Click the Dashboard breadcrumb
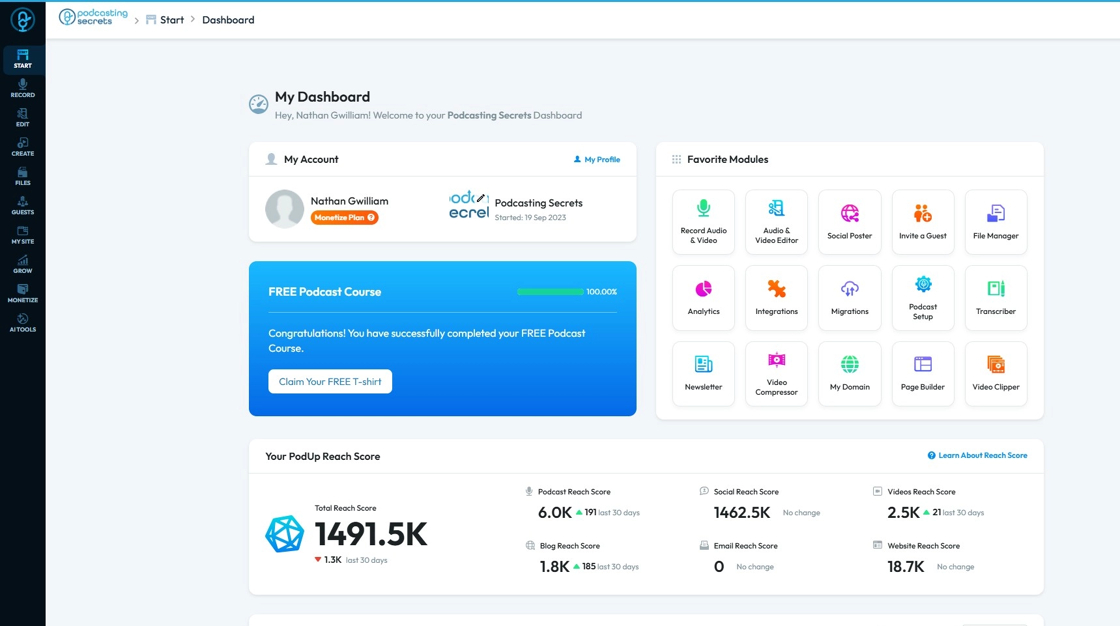Viewport: 1120px width, 626px height. click(x=228, y=20)
